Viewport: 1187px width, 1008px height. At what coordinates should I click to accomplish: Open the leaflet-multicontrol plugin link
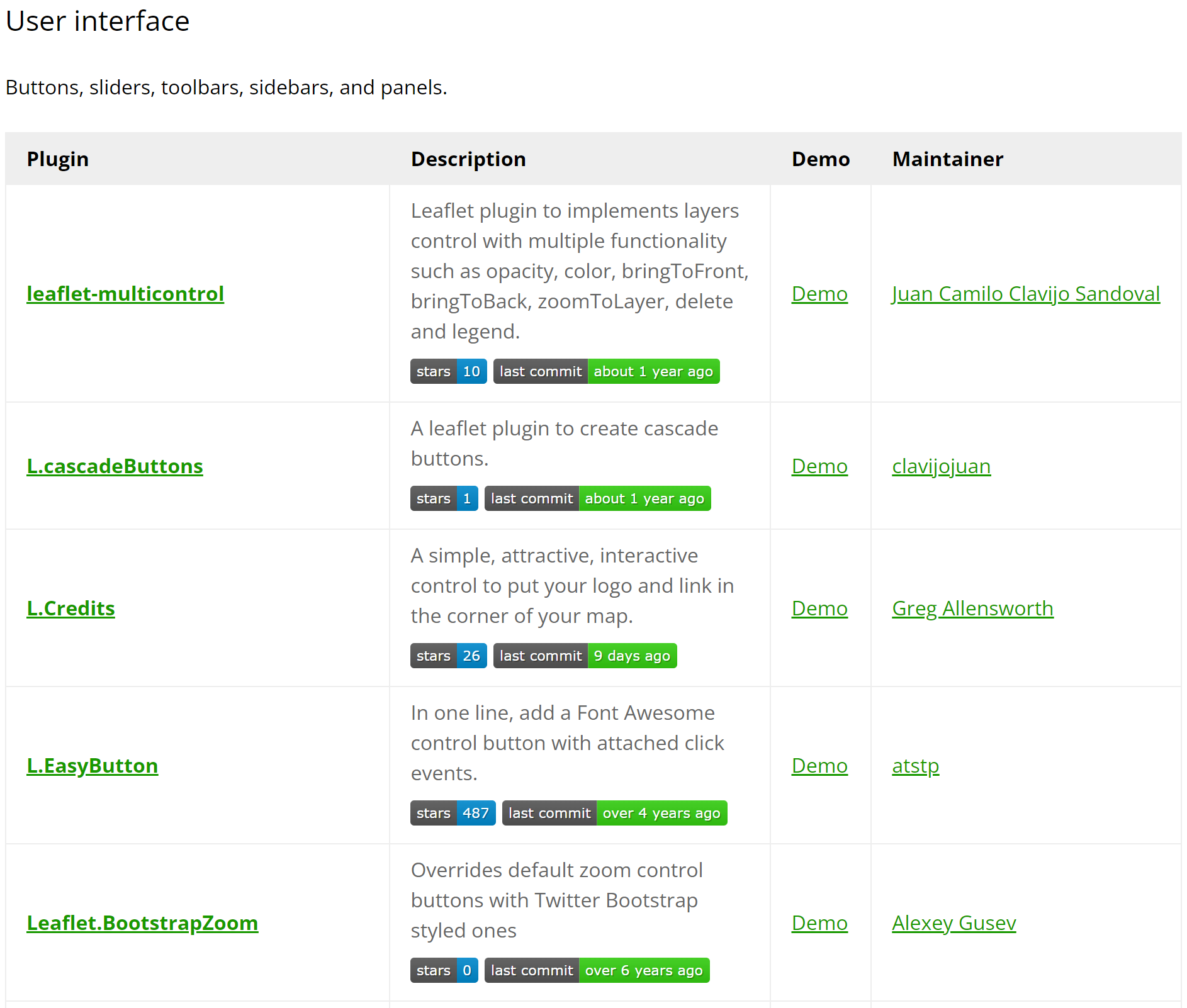pos(125,294)
